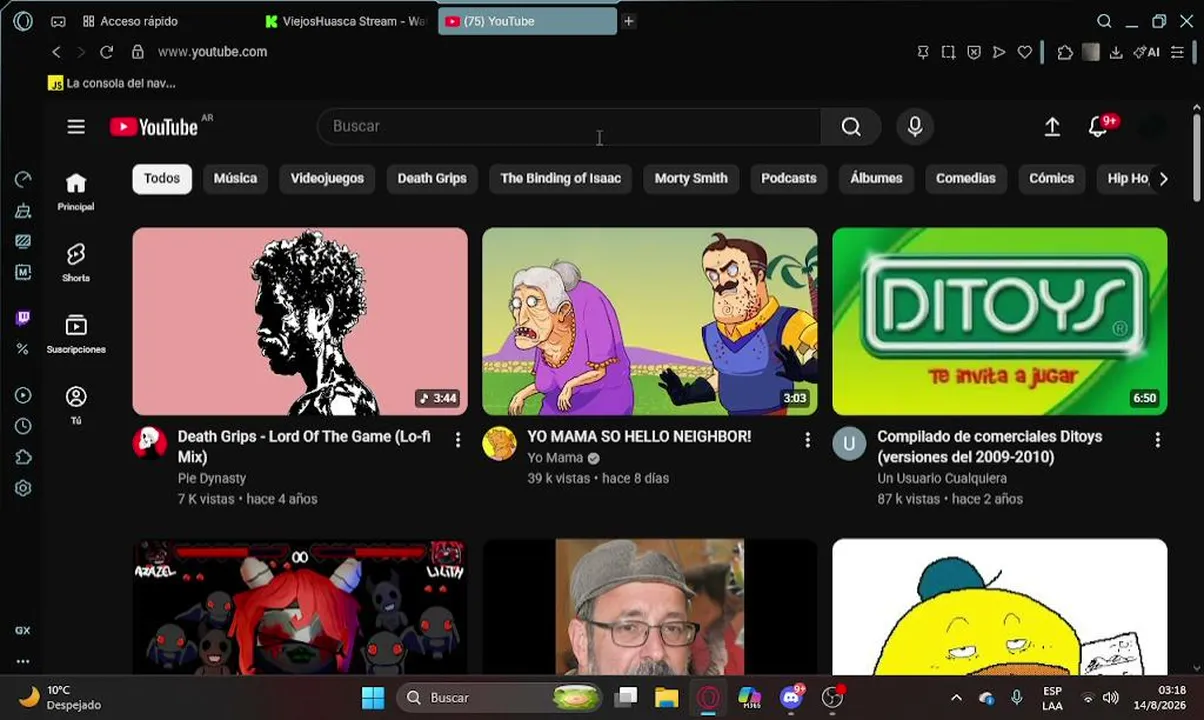The image size is (1204, 720).
Task: Open File Explorer from the taskbar
Action: coord(667,697)
